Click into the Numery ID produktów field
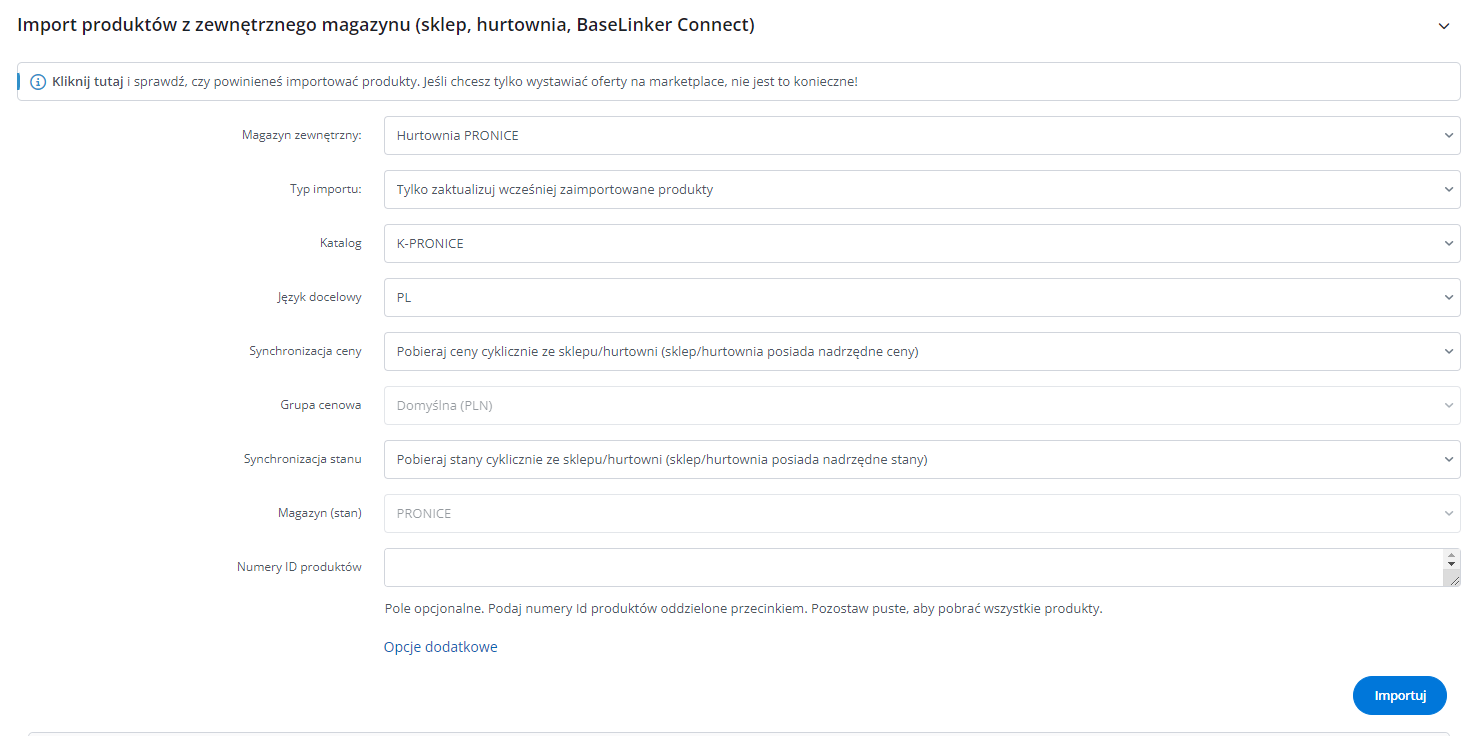This screenshot has height=736, width=1478. pyautogui.click(x=910, y=568)
